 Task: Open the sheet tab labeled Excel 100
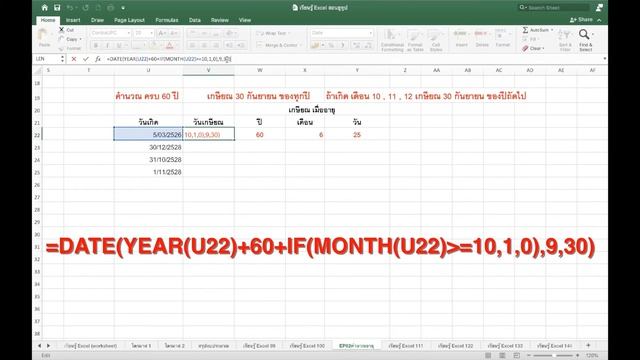pyautogui.click(x=307, y=346)
